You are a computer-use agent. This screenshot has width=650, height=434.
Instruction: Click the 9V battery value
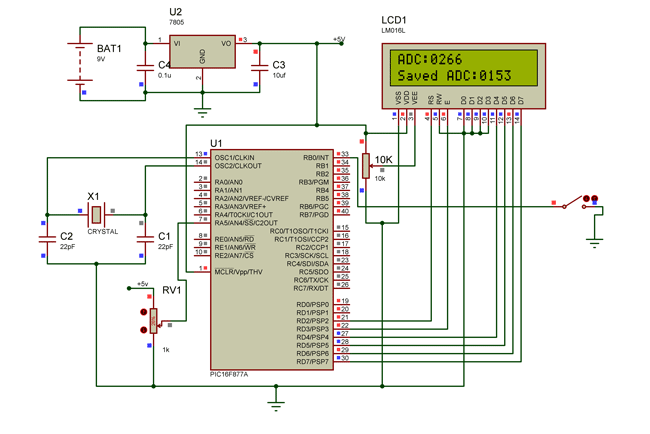(101, 59)
